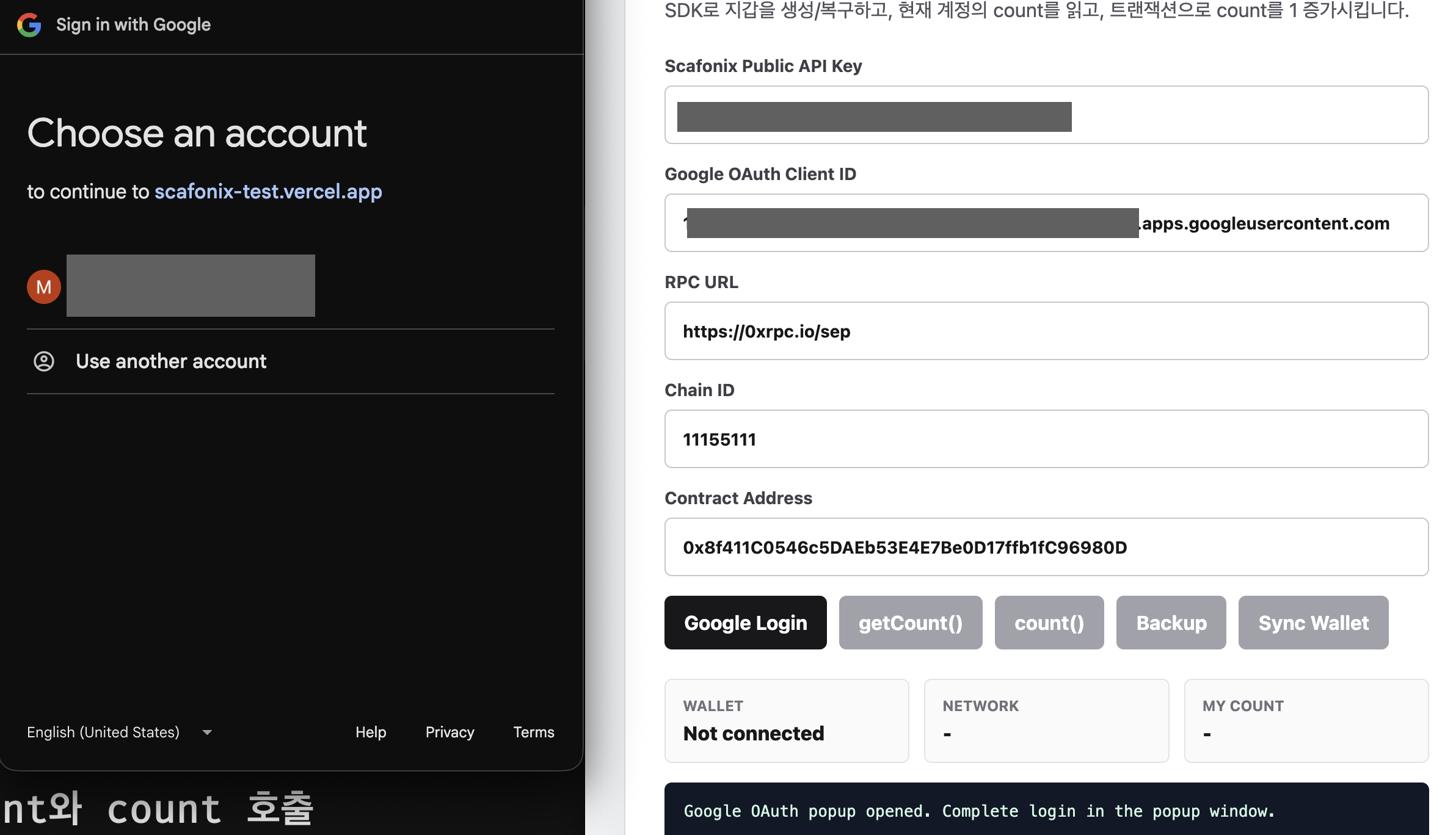Select the account with the M avatar
The height and width of the screenshot is (835, 1456).
[291, 286]
